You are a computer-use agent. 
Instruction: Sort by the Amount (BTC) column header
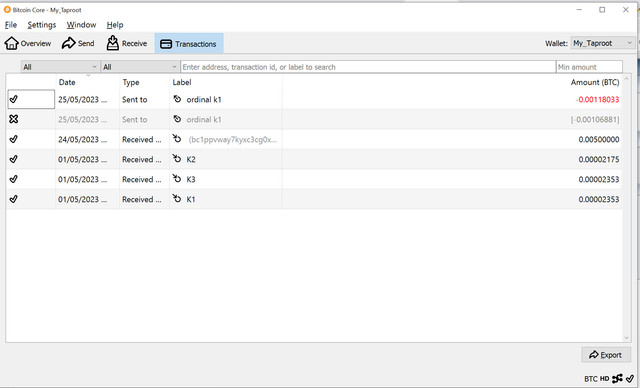click(595, 82)
